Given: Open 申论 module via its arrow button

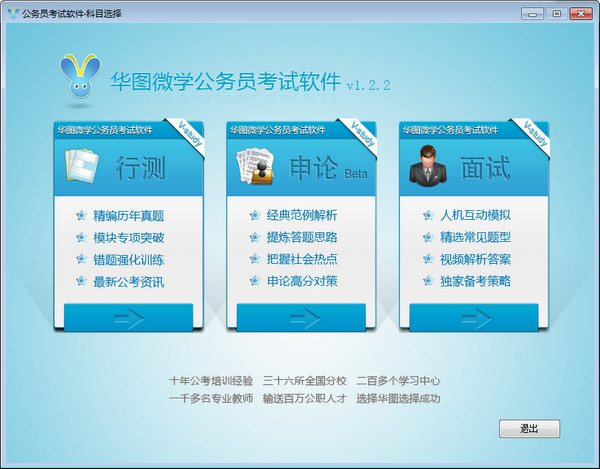Looking at the screenshot, I should (x=301, y=318).
